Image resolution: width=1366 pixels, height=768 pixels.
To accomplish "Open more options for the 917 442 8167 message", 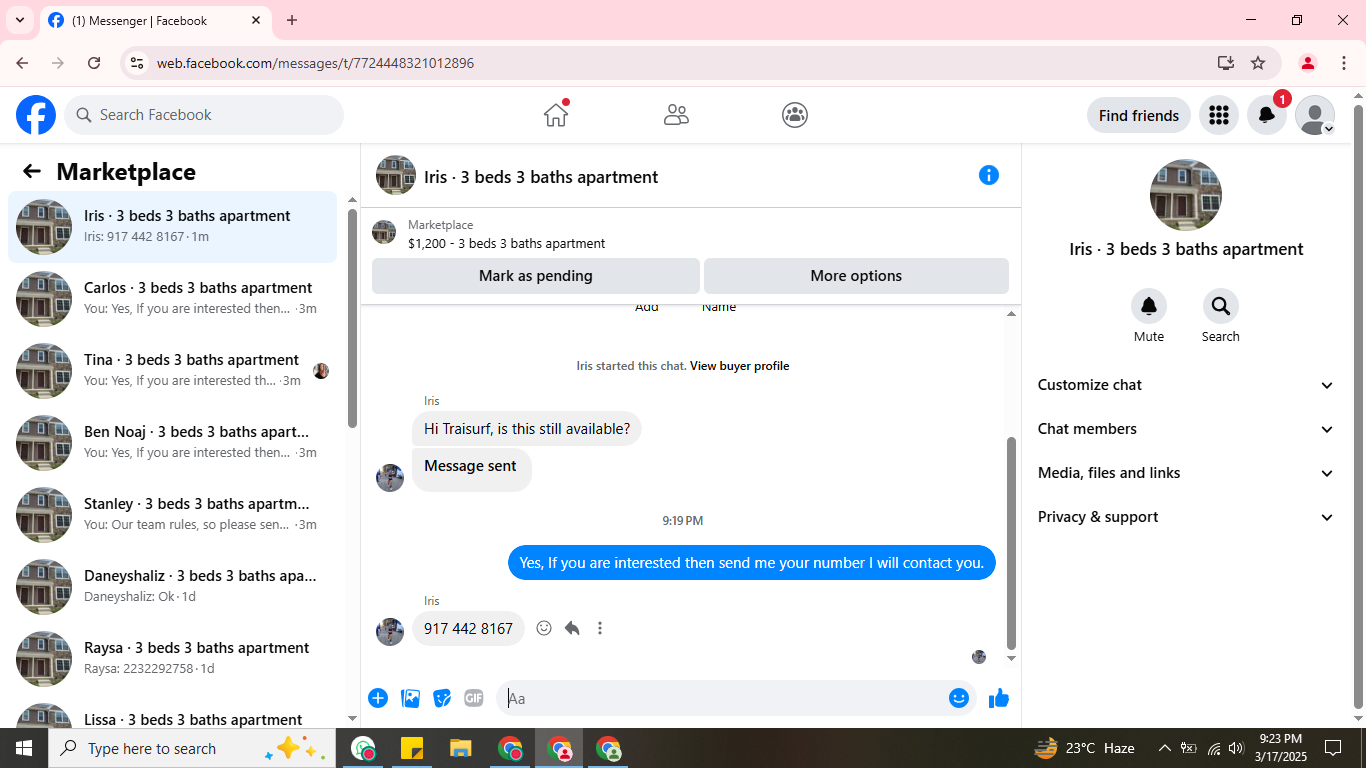I will pos(600,628).
